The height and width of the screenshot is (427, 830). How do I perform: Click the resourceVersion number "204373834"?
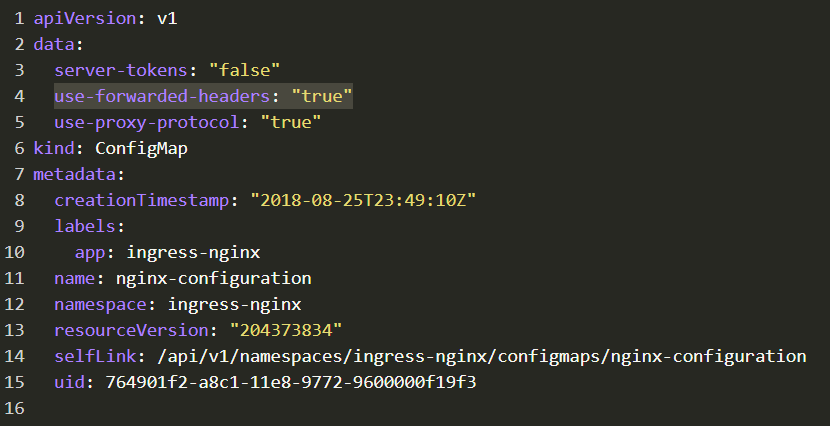pyautogui.click(x=286, y=330)
